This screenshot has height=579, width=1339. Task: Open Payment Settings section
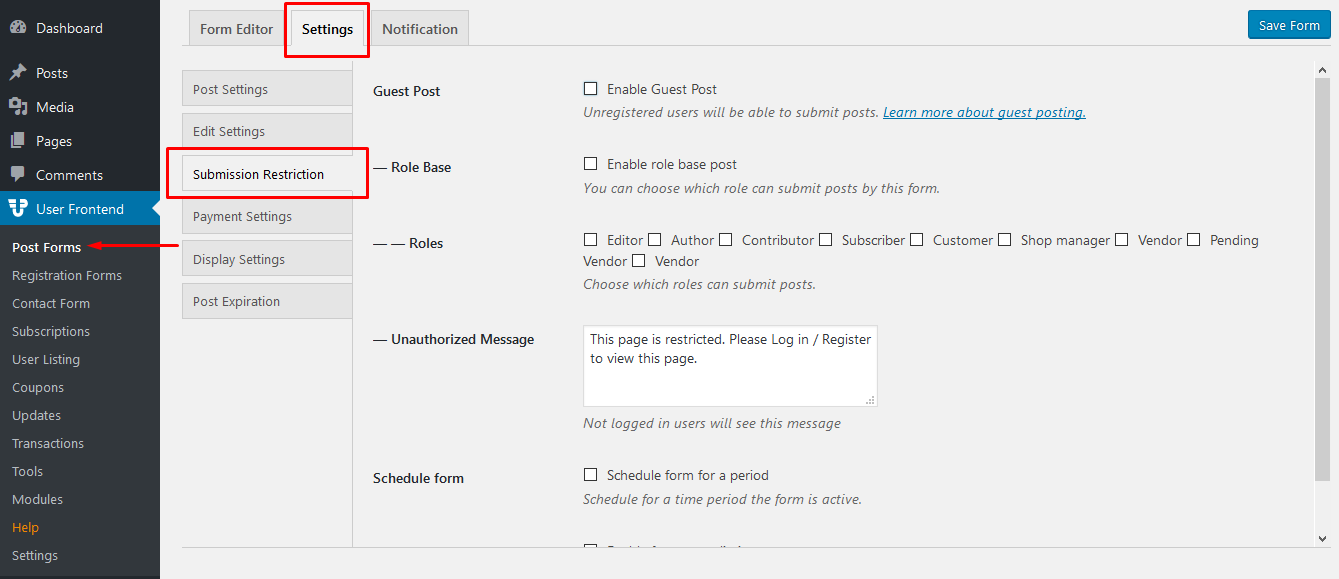[x=267, y=217]
